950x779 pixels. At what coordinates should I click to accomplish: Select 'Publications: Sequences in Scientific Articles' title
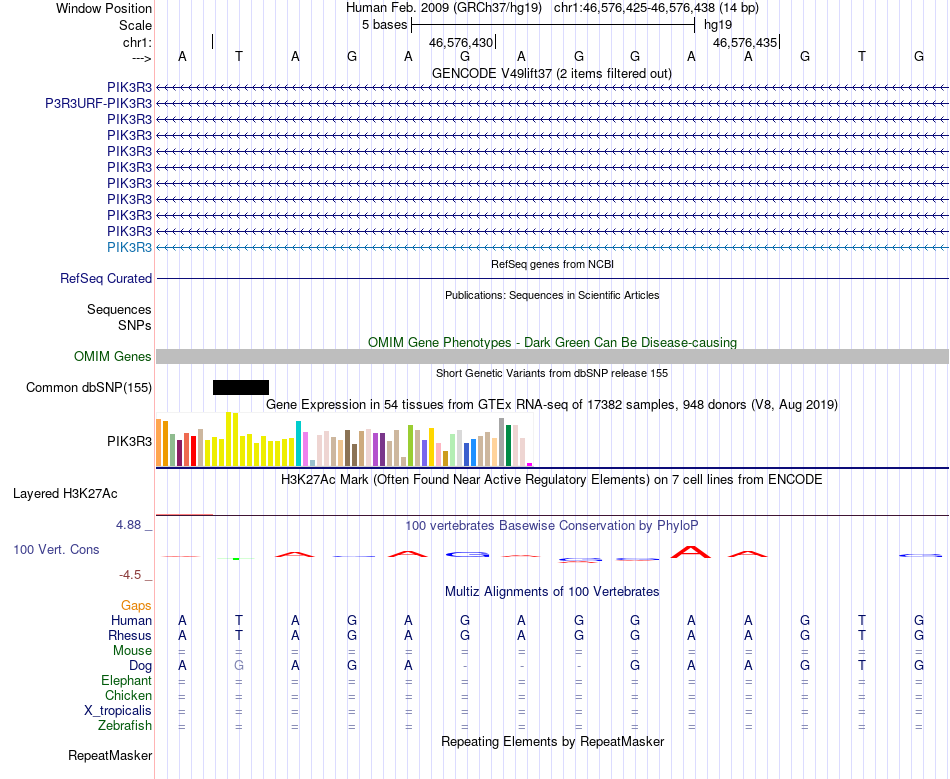(x=552, y=295)
